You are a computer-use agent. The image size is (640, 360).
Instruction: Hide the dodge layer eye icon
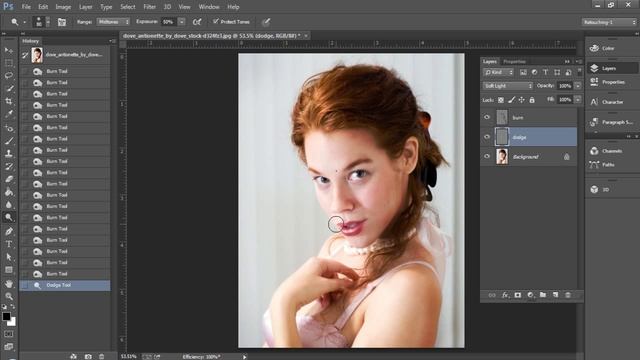point(487,137)
